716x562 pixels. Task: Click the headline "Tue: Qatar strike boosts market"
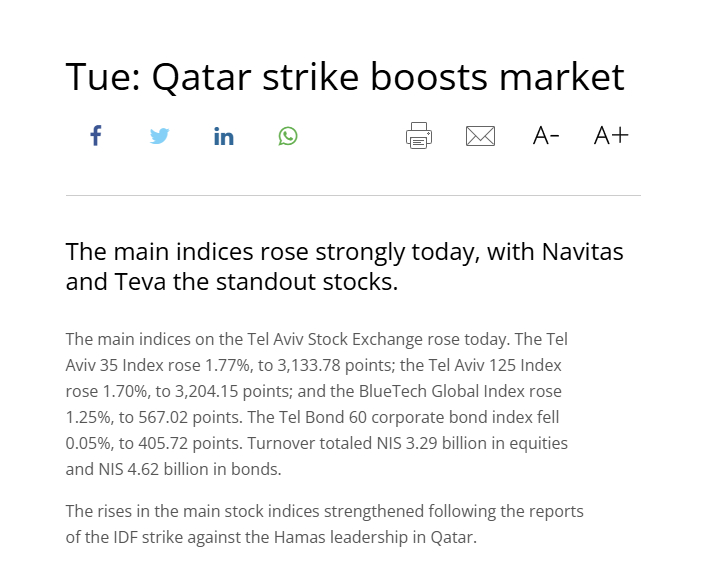(345, 77)
